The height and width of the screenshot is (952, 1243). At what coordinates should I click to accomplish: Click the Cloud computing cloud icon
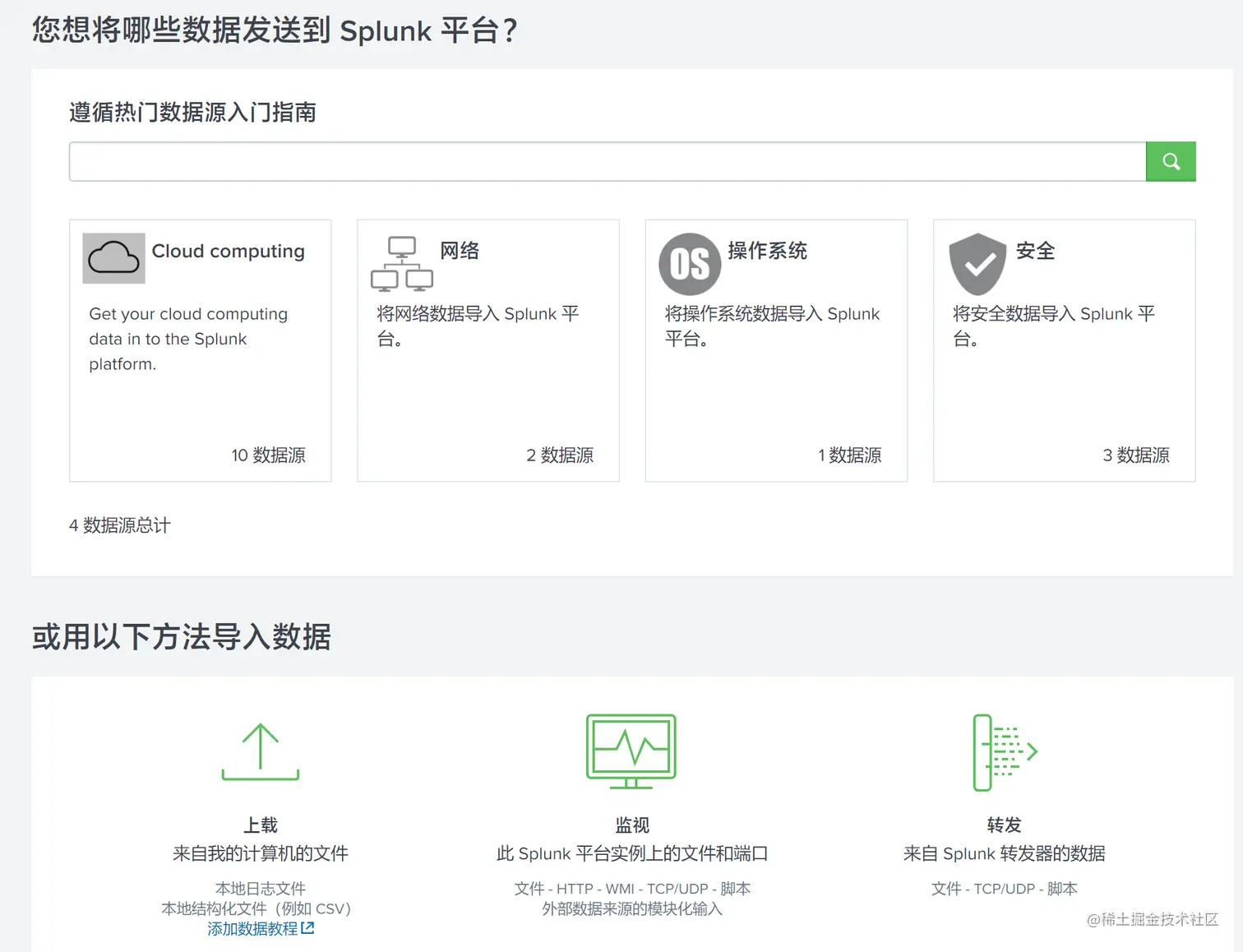point(114,258)
